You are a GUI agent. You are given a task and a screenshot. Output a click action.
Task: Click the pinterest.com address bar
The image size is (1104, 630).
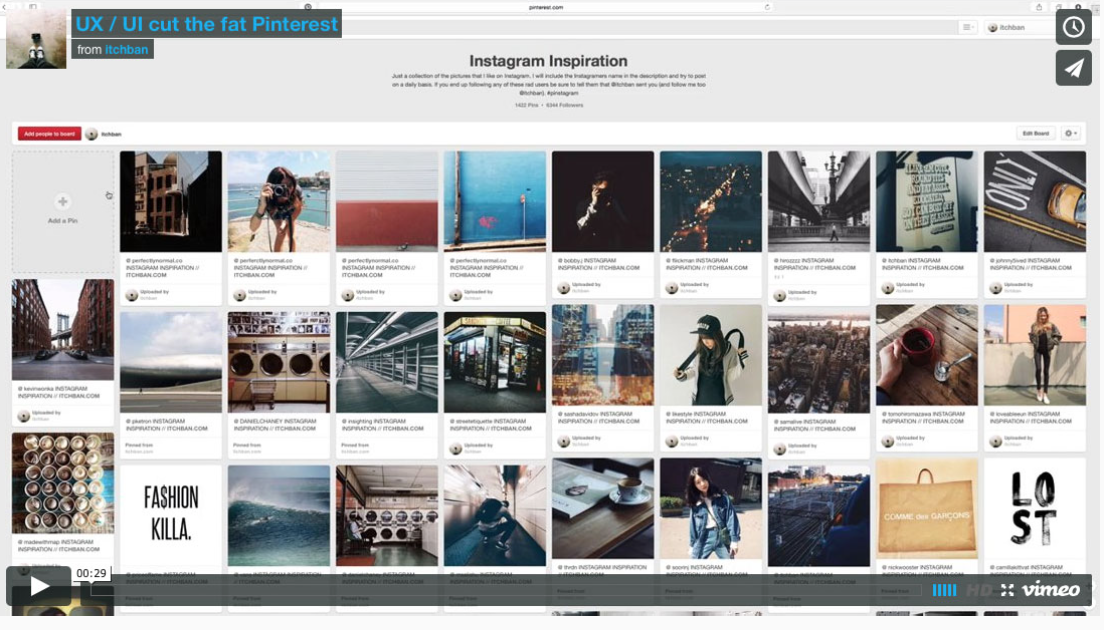[546, 7]
